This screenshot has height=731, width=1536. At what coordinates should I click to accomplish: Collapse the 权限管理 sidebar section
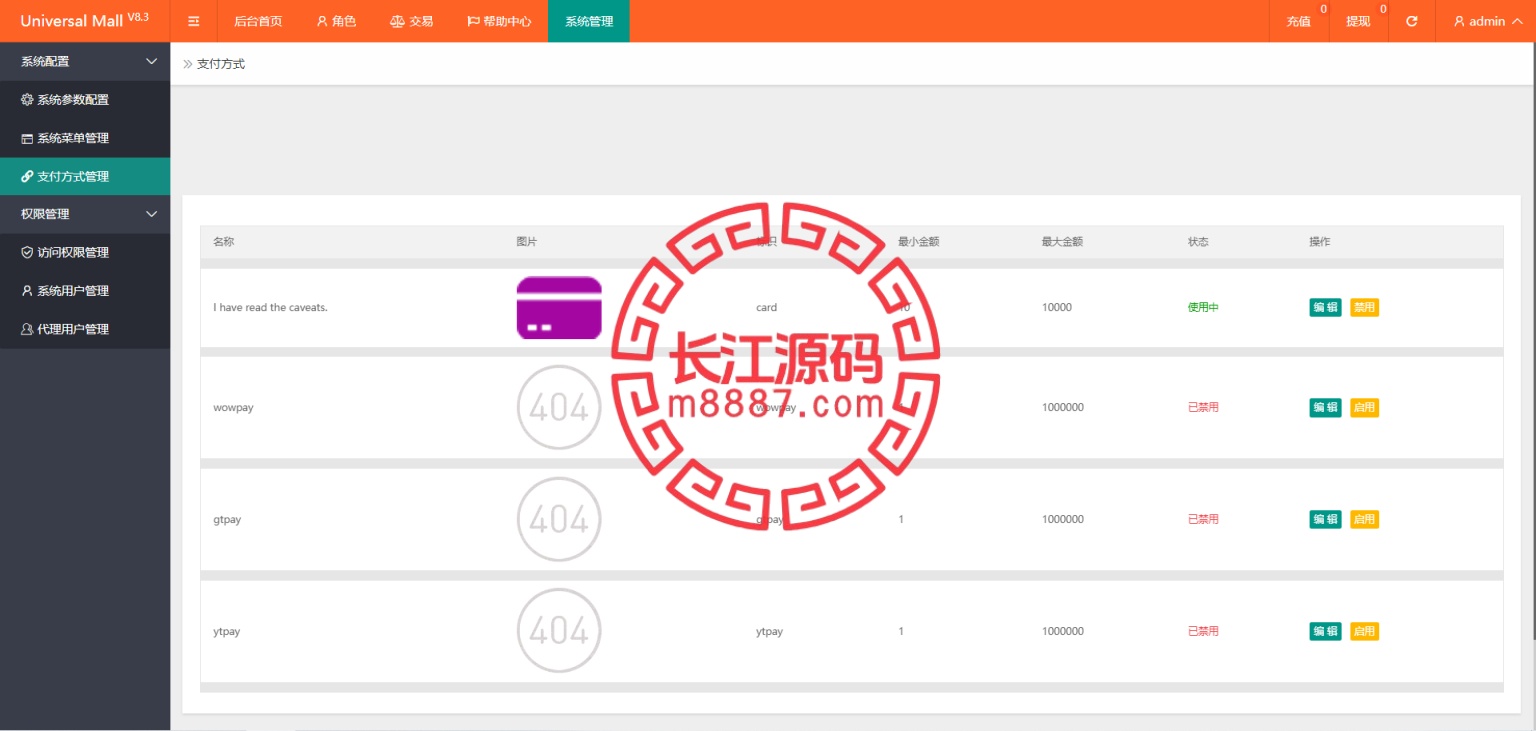pos(85,214)
